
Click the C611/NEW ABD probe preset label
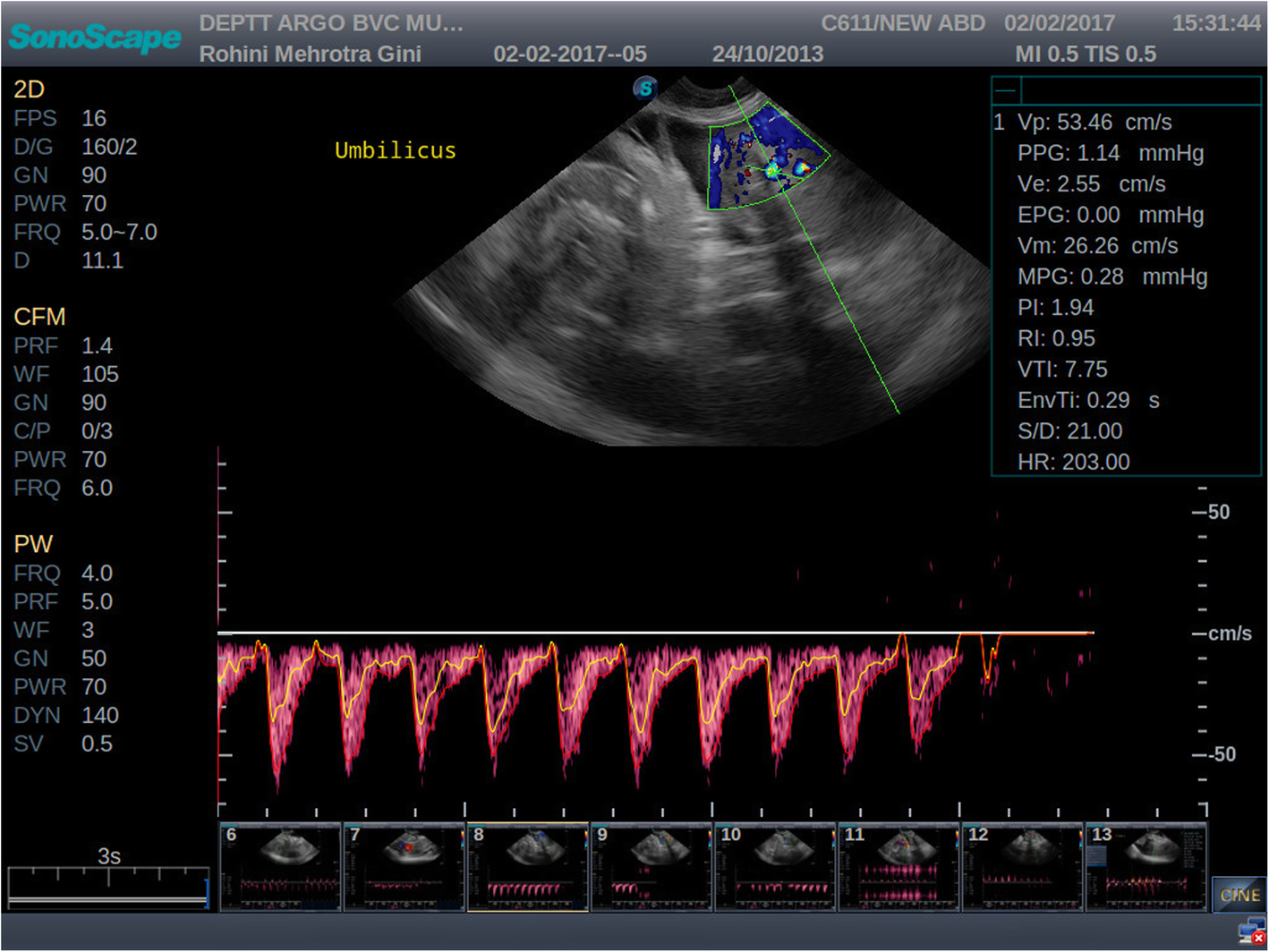[x=903, y=23]
